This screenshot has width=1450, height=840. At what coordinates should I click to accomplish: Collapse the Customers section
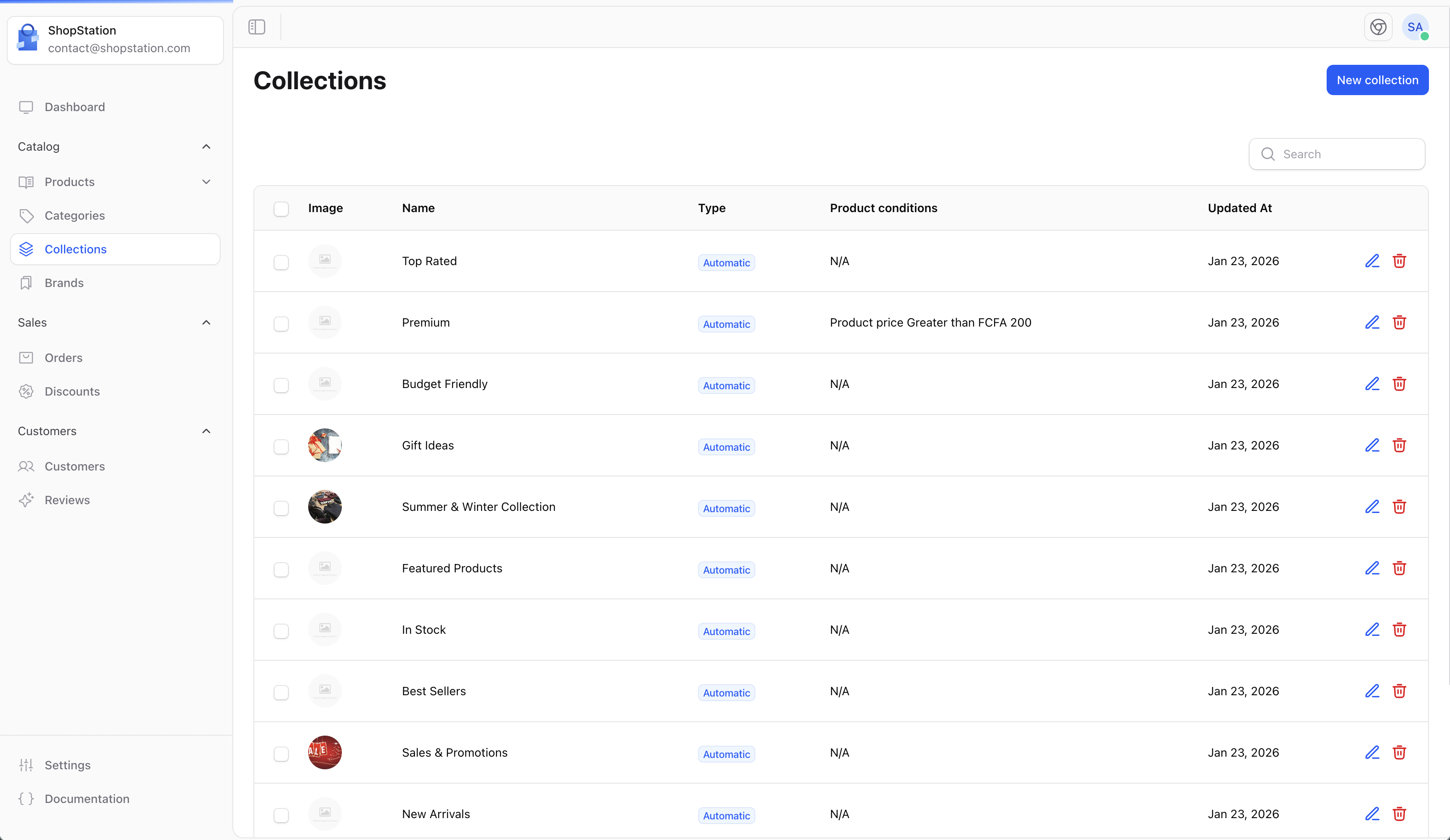206,431
